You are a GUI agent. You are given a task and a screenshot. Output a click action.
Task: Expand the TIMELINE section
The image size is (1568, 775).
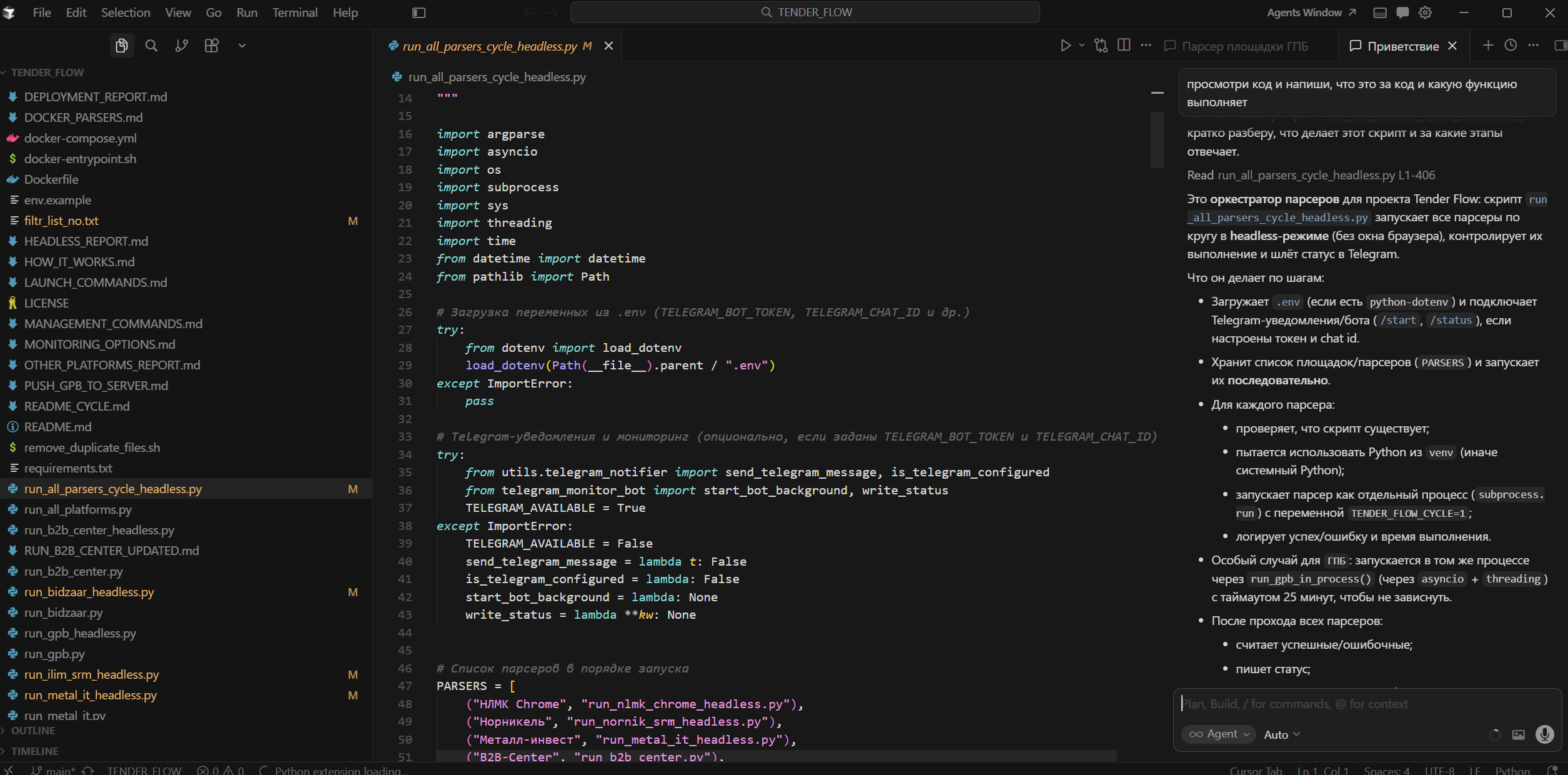pyautogui.click(x=34, y=751)
